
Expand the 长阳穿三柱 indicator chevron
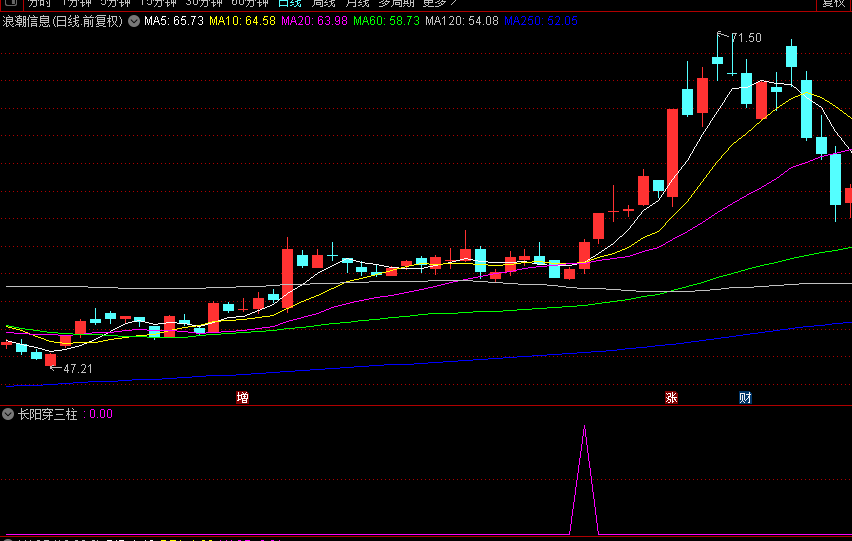(x=8, y=414)
